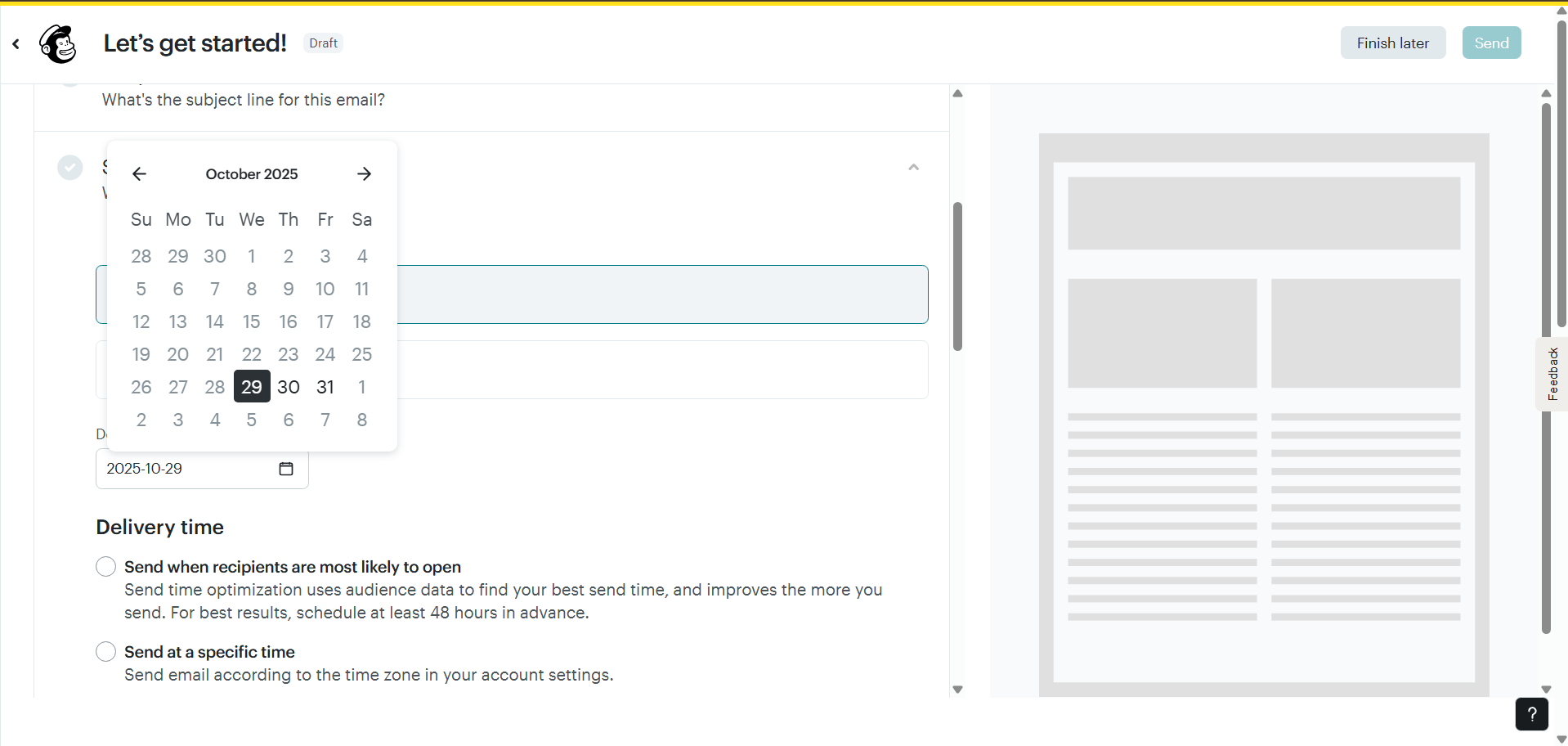Open date picker via calendar icon
Screen dimensions: 1568x746
click(286, 469)
